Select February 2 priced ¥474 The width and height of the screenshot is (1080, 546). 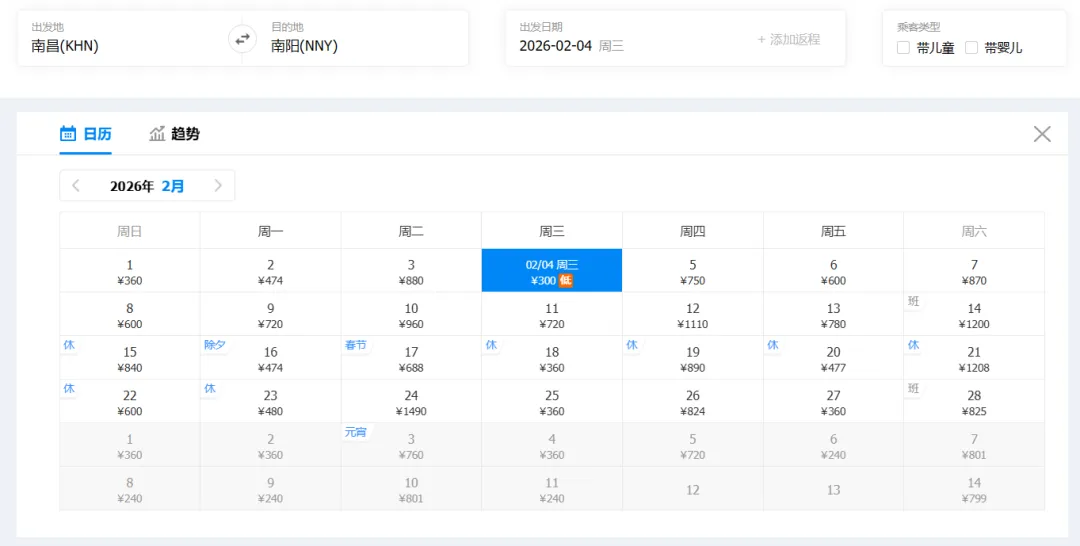(271, 271)
